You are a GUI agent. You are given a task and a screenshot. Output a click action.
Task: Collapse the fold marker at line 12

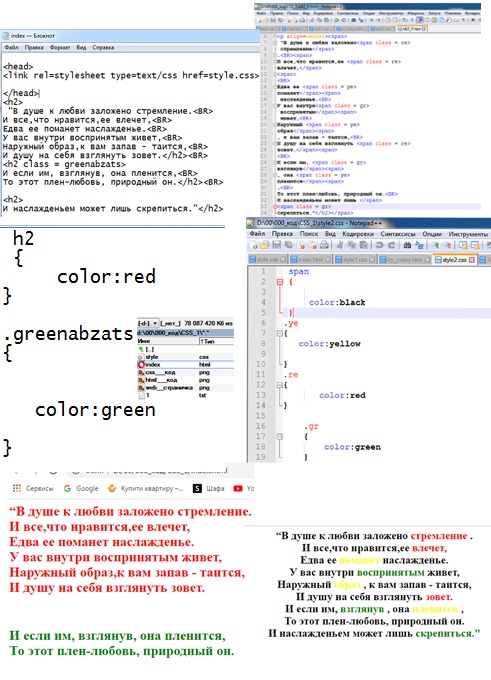coord(280,385)
